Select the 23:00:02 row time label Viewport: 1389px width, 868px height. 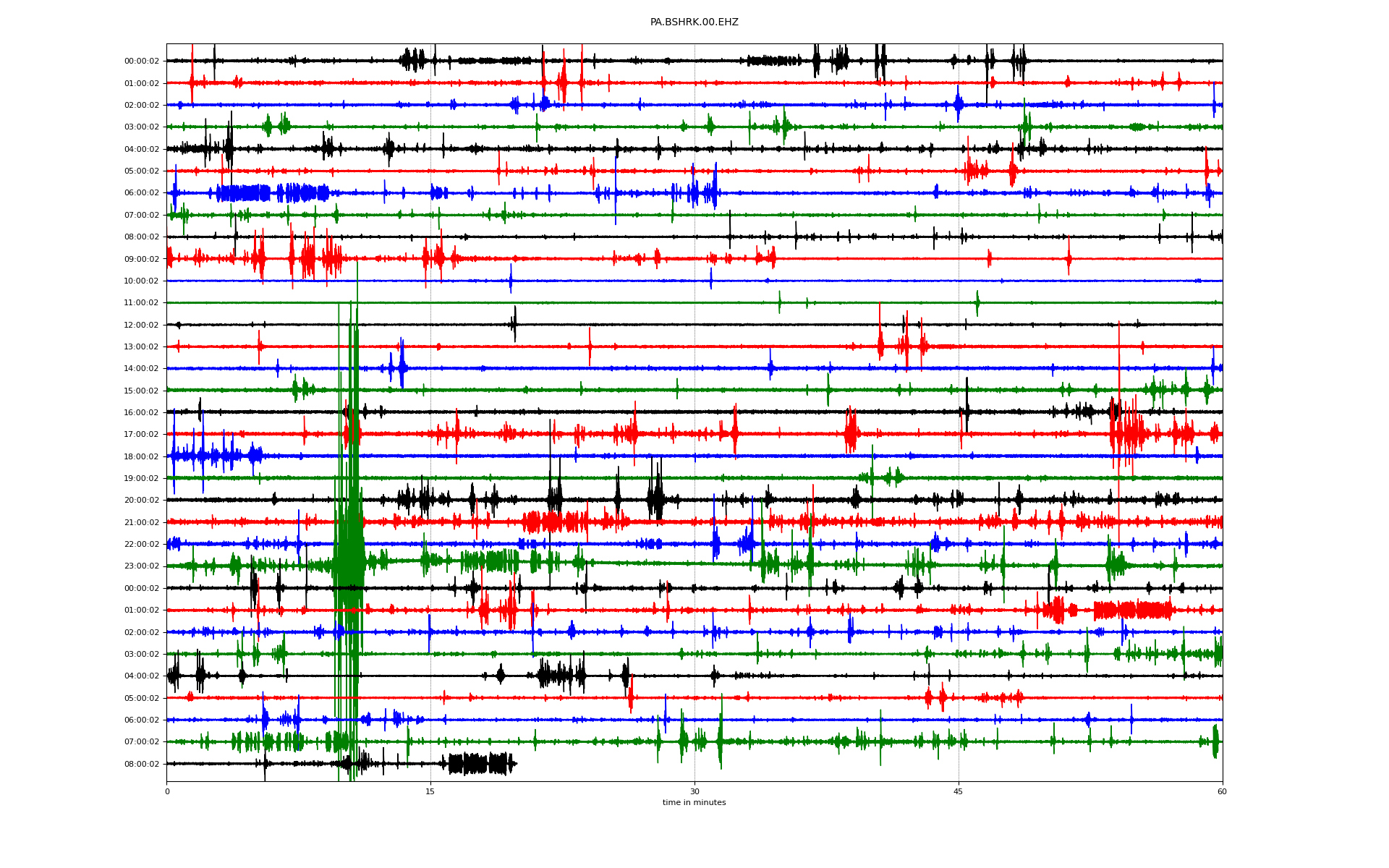pyautogui.click(x=142, y=566)
